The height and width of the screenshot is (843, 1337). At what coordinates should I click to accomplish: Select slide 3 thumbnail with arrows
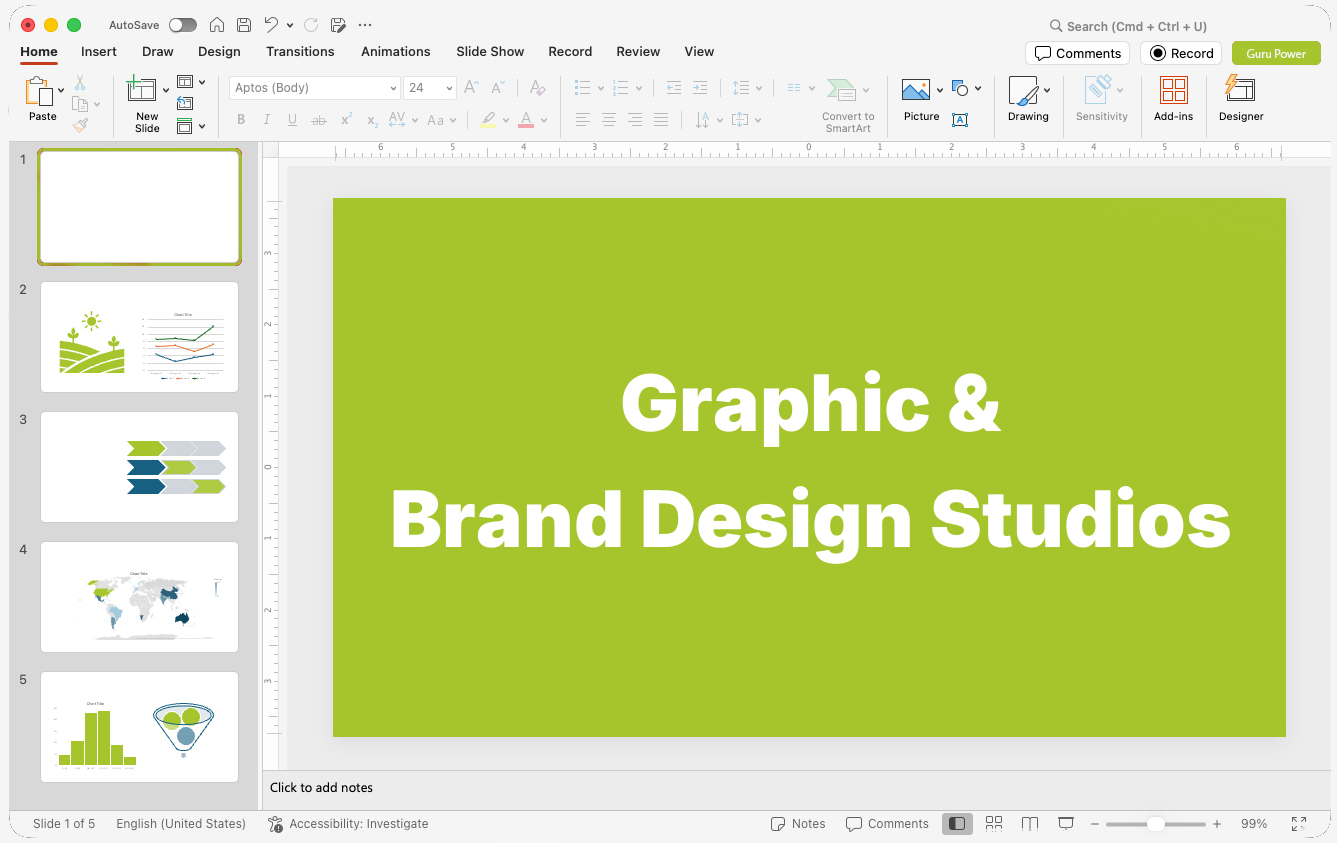(x=140, y=467)
